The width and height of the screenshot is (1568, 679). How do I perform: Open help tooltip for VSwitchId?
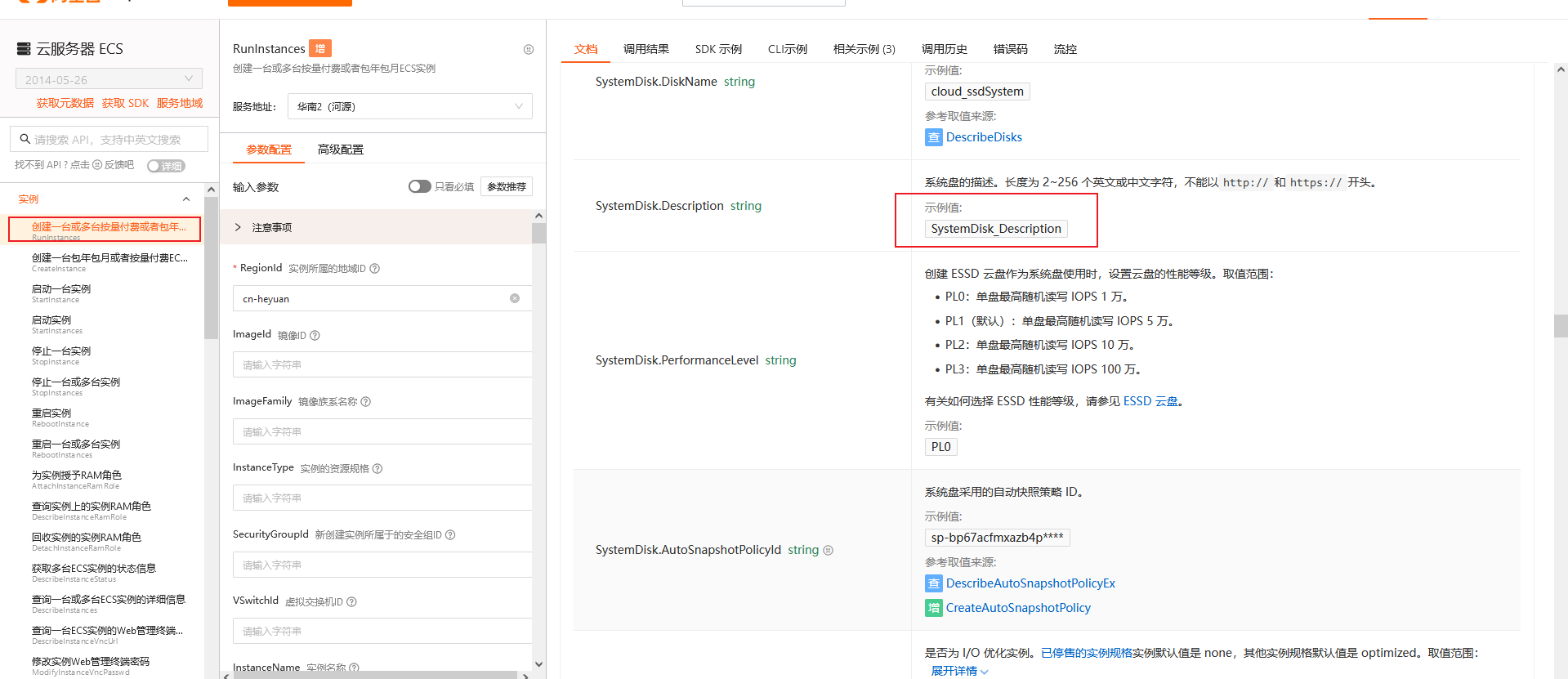pyautogui.click(x=351, y=601)
